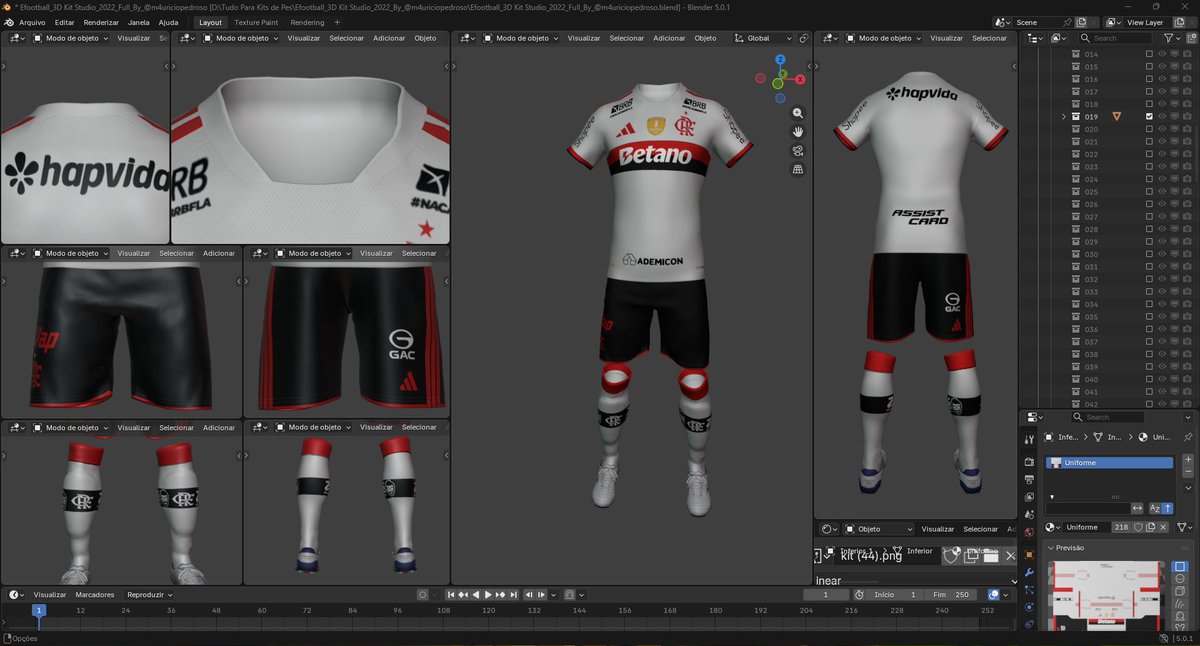Select flat preview shape in Previsão panel
This screenshot has height=646, width=1200.
coord(1180,566)
